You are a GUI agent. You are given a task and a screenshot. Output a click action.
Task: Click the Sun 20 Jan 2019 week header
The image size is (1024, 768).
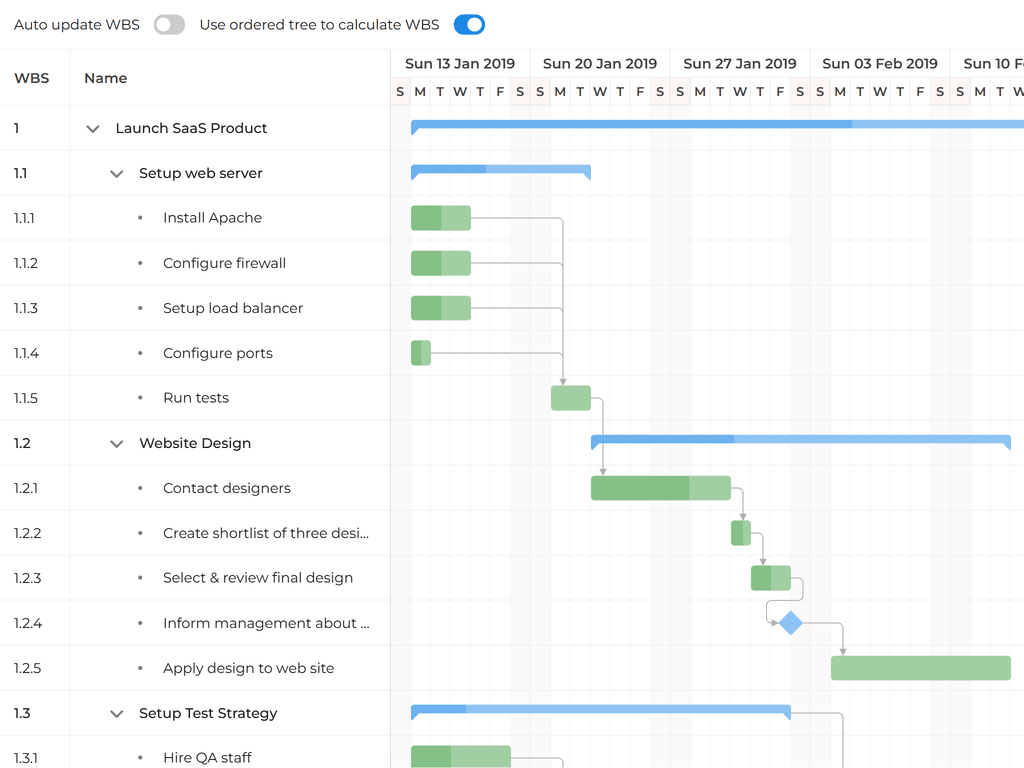pyautogui.click(x=600, y=64)
